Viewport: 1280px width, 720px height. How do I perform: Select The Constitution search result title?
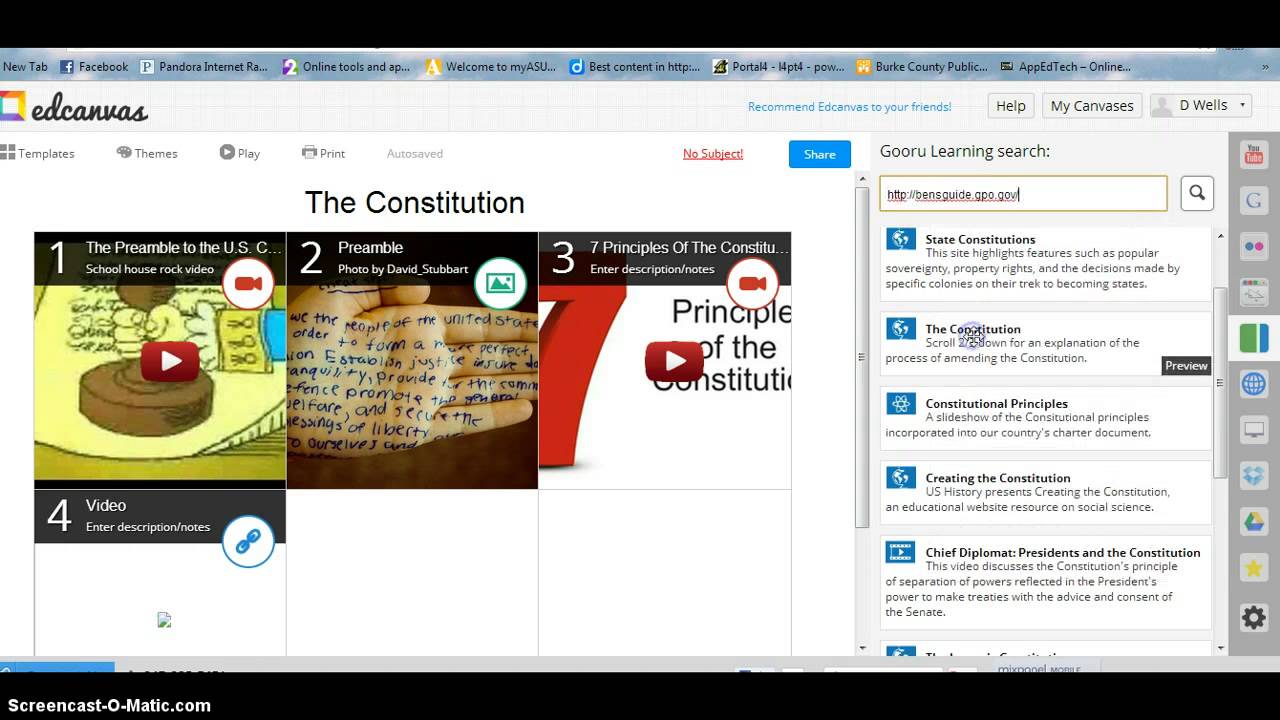pos(973,329)
